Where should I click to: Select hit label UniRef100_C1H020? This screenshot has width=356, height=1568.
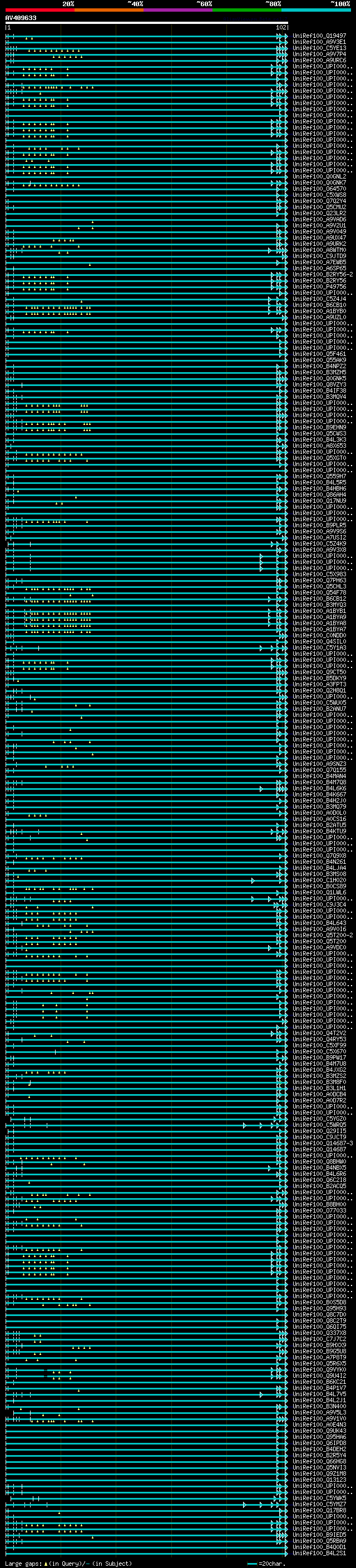tap(319, 880)
